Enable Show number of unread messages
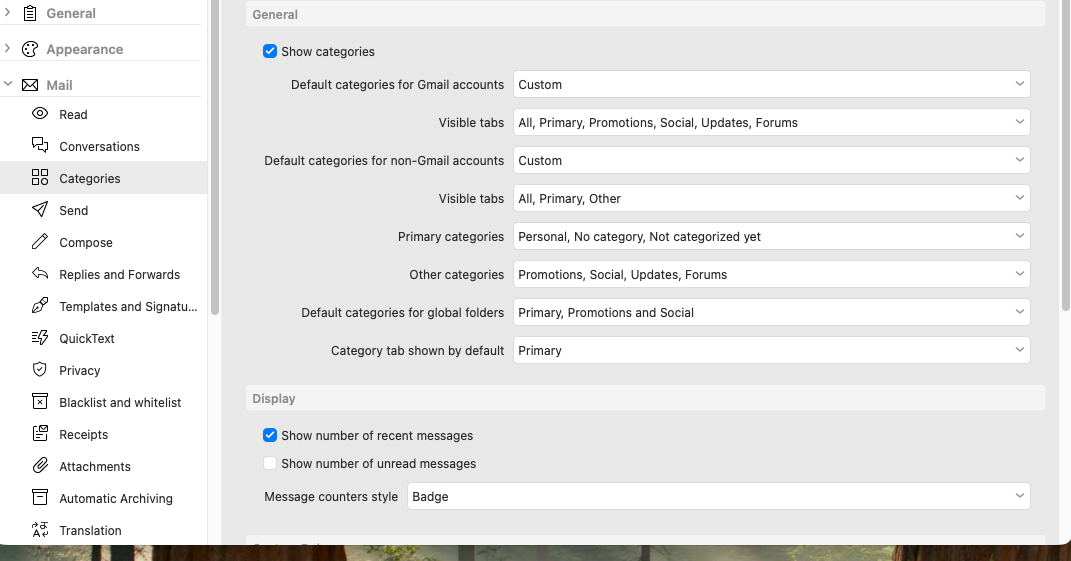The height and width of the screenshot is (561, 1071). pyautogui.click(x=270, y=463)
